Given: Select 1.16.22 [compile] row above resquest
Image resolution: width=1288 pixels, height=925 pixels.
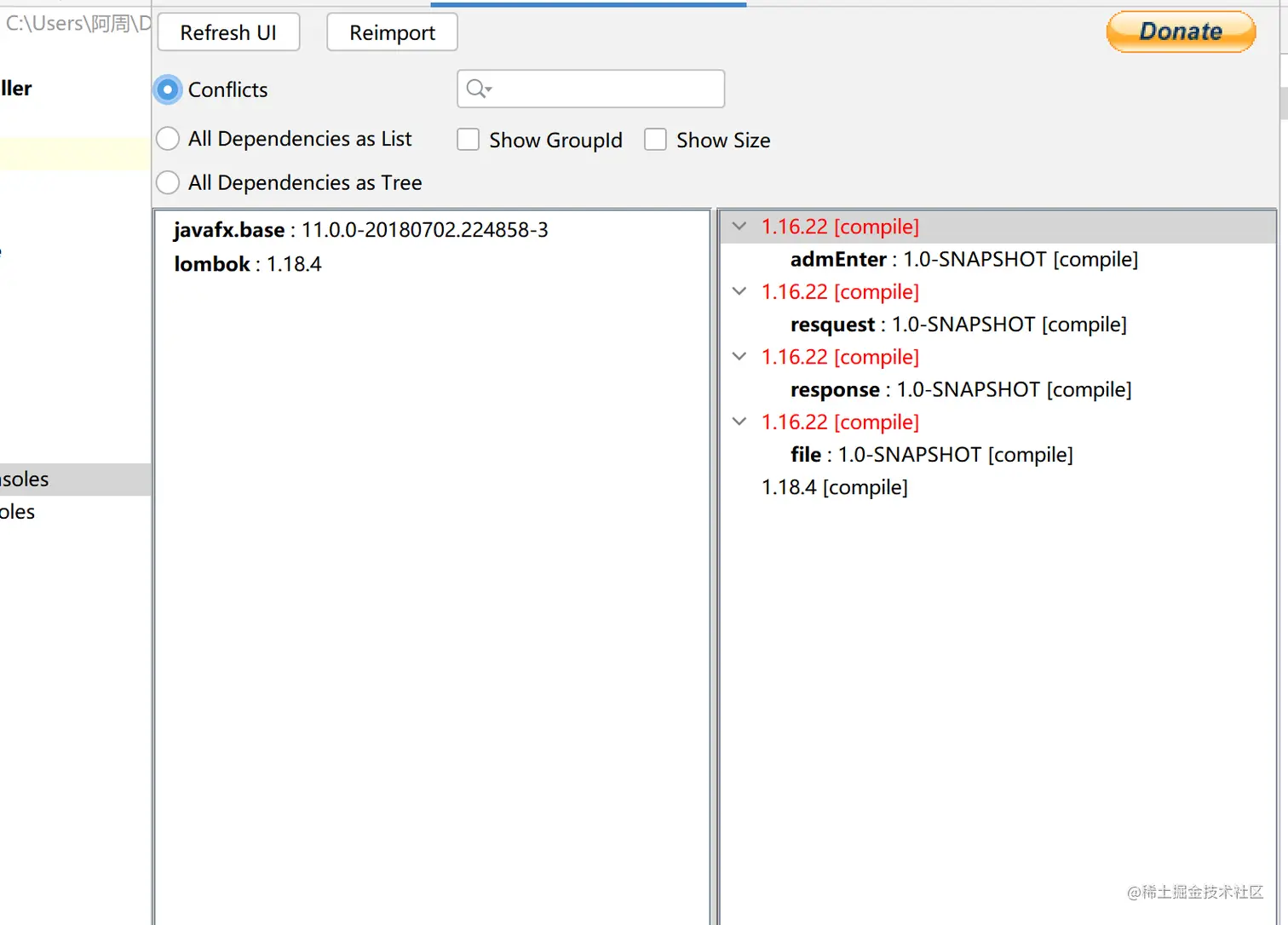Looking at the screenshot, I should coord(840,291).
